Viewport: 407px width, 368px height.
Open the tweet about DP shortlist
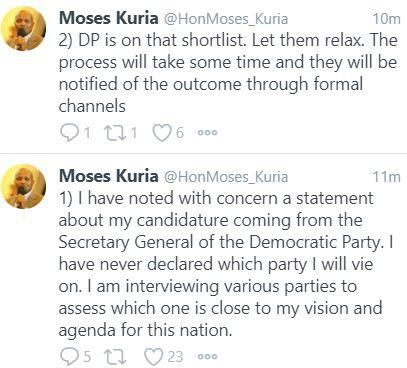tap(228, 73)
